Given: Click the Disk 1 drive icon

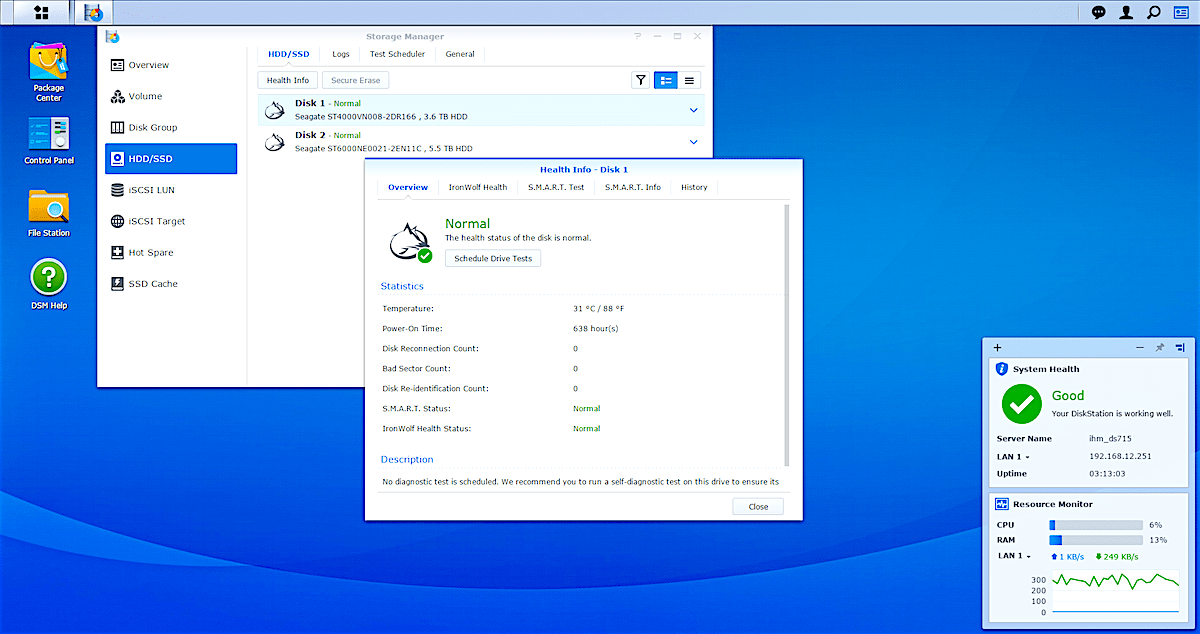Looking at the screenshot, I should 276,110.
